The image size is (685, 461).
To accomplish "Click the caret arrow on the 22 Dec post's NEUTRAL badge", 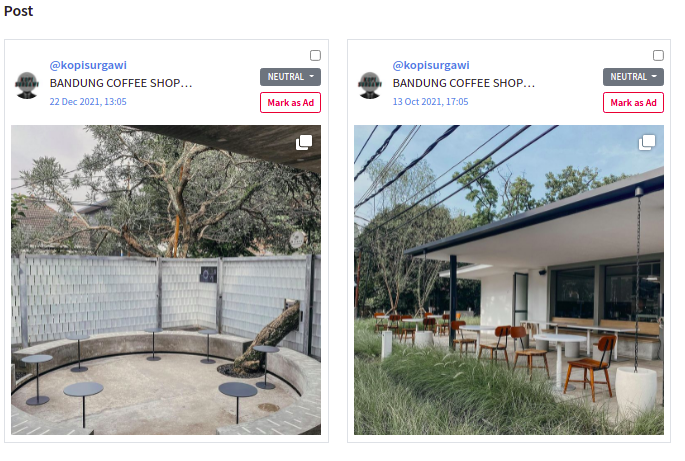I will tap(311, 76).
